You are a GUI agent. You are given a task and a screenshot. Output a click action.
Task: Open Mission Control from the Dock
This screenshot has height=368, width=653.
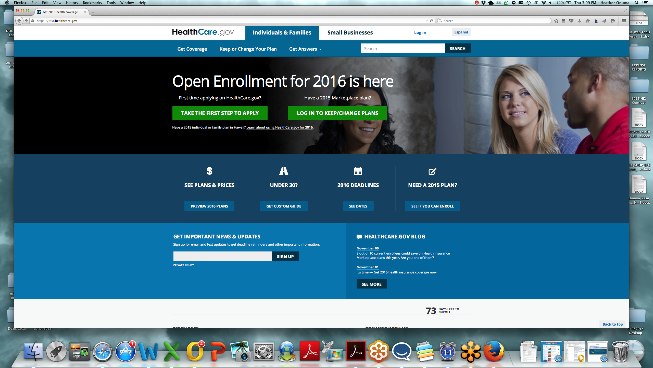point(79,351)
